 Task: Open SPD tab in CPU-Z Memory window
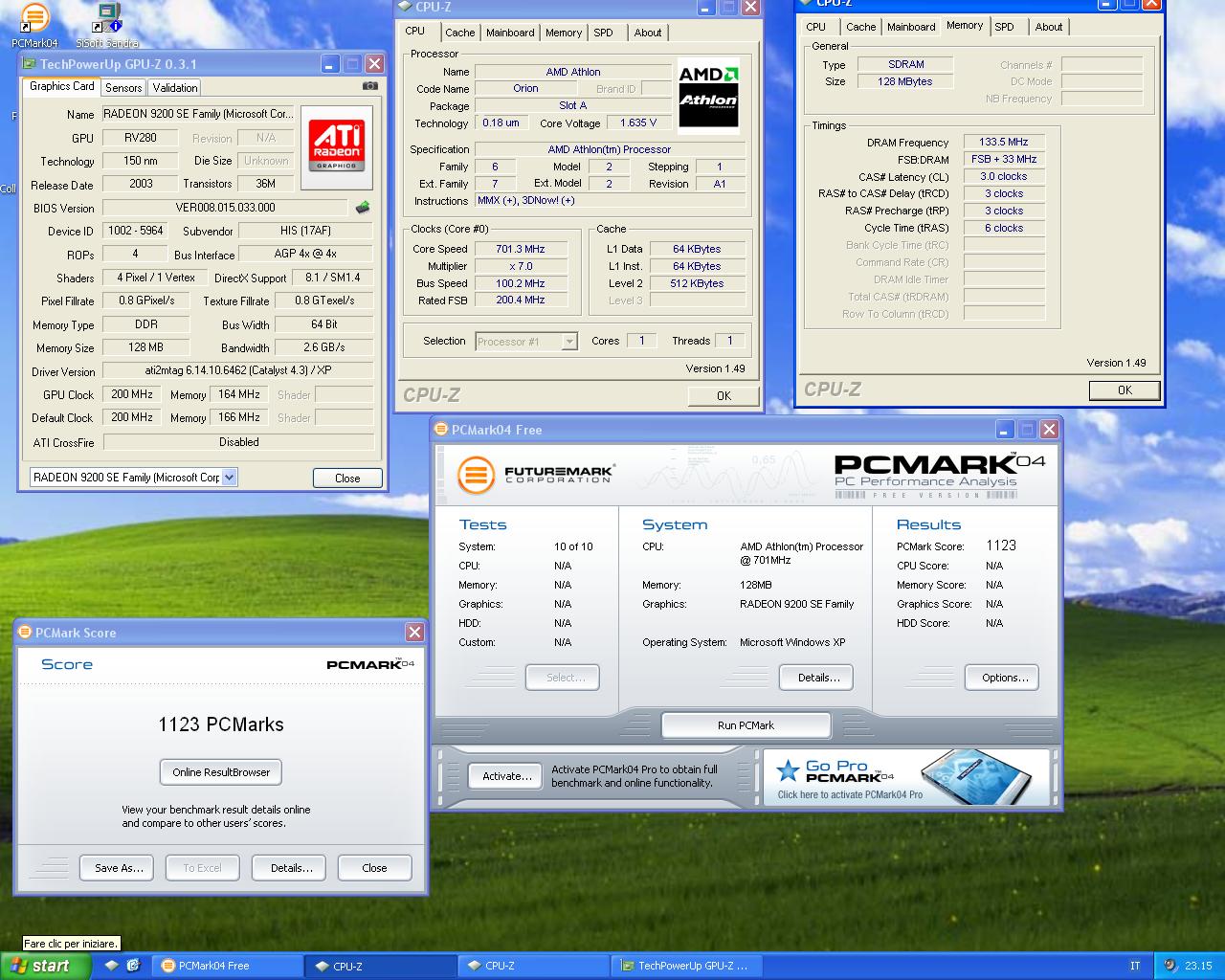(x=1004, y=27)
